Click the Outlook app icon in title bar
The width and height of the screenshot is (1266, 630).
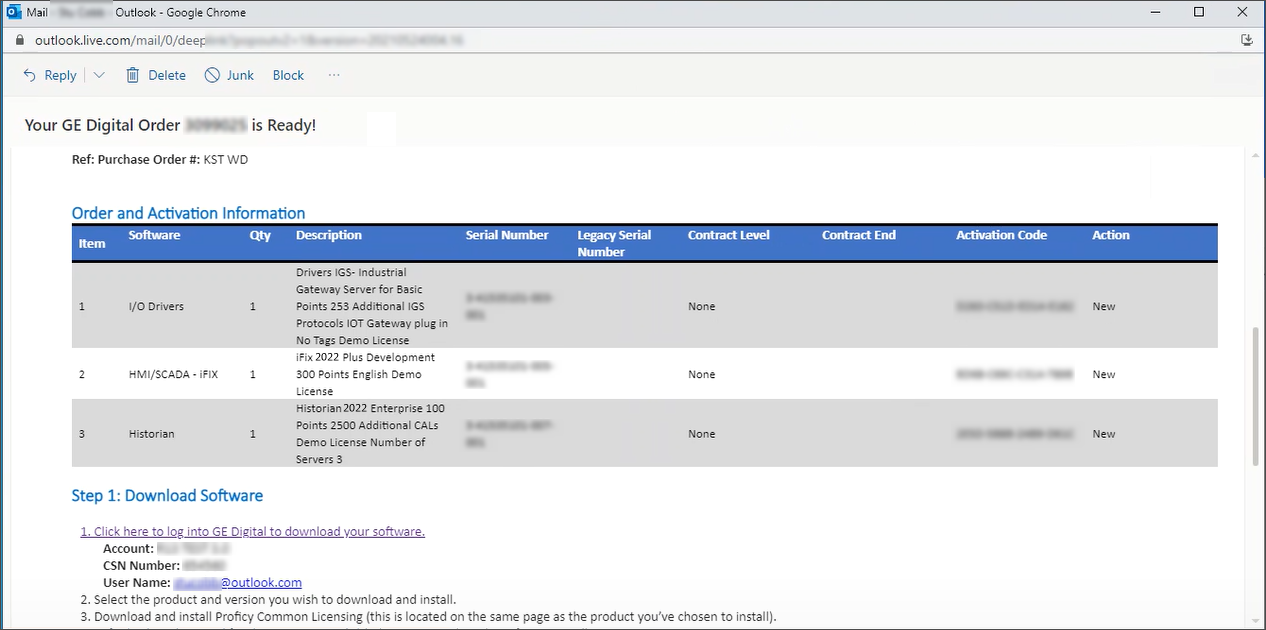click(x=13, y=12)
